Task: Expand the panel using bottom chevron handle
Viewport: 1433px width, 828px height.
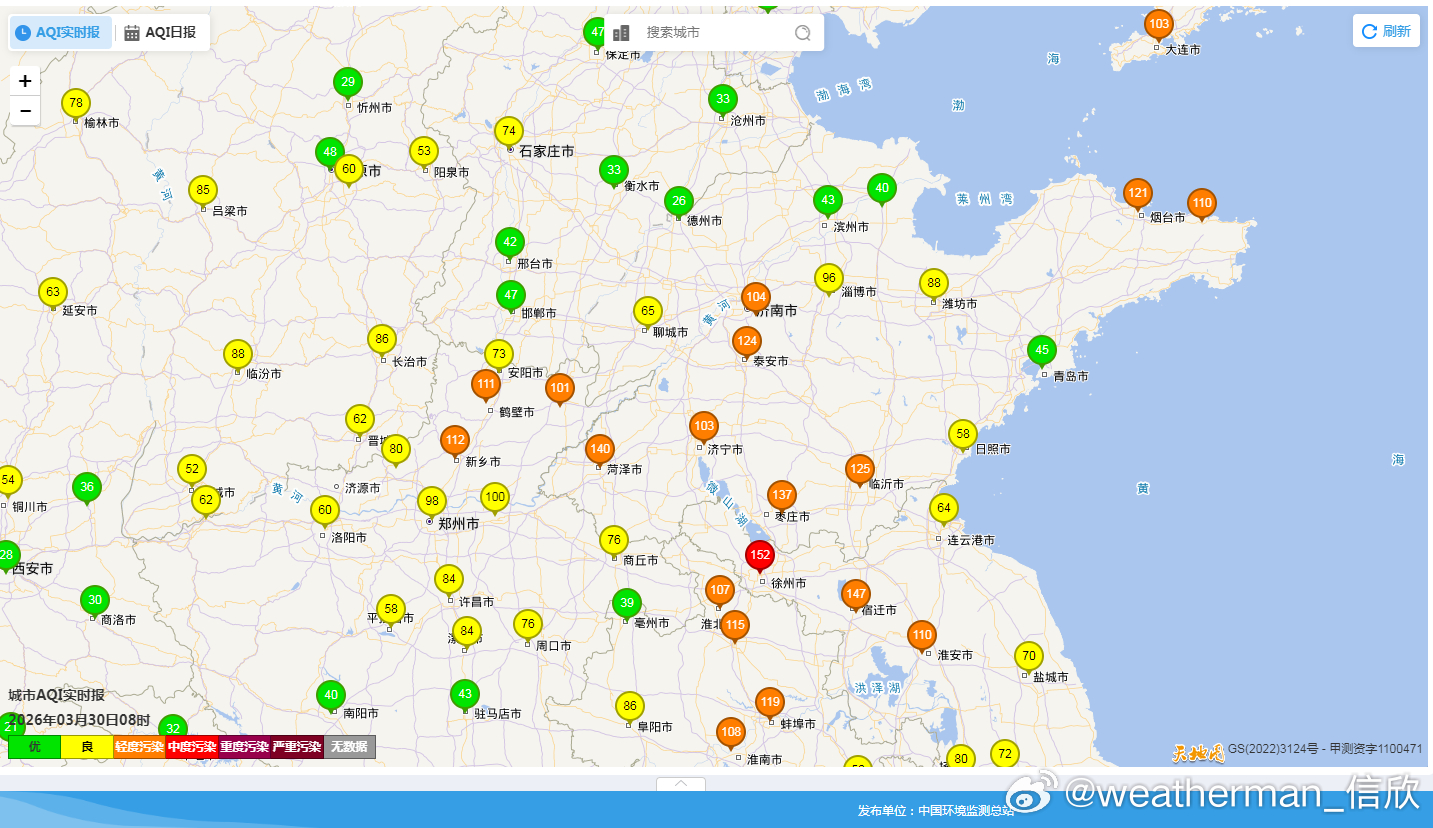Action: coord(681,784)
